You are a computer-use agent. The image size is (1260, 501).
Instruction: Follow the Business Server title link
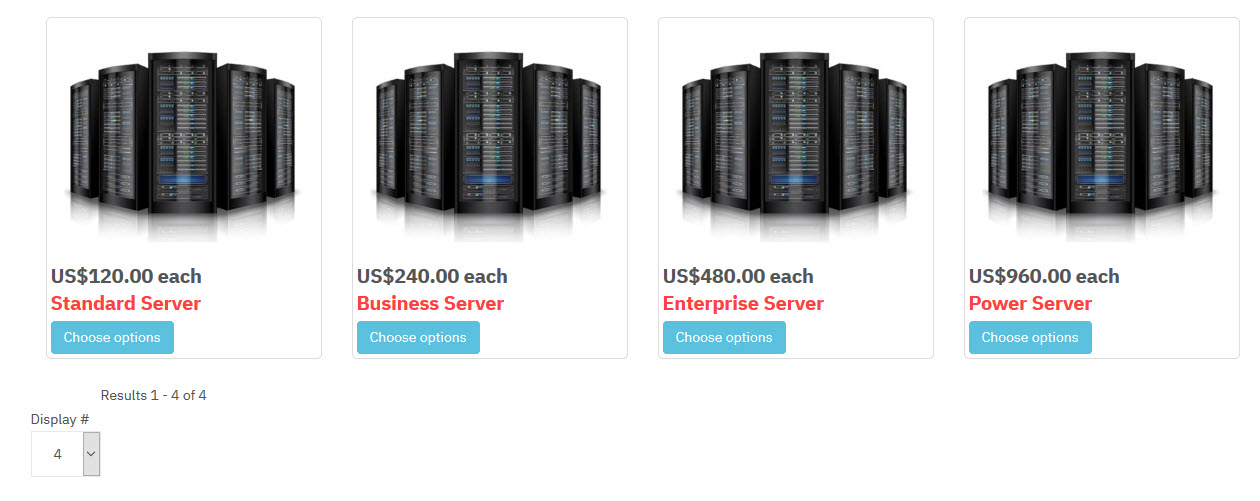[x=430, y=303]
